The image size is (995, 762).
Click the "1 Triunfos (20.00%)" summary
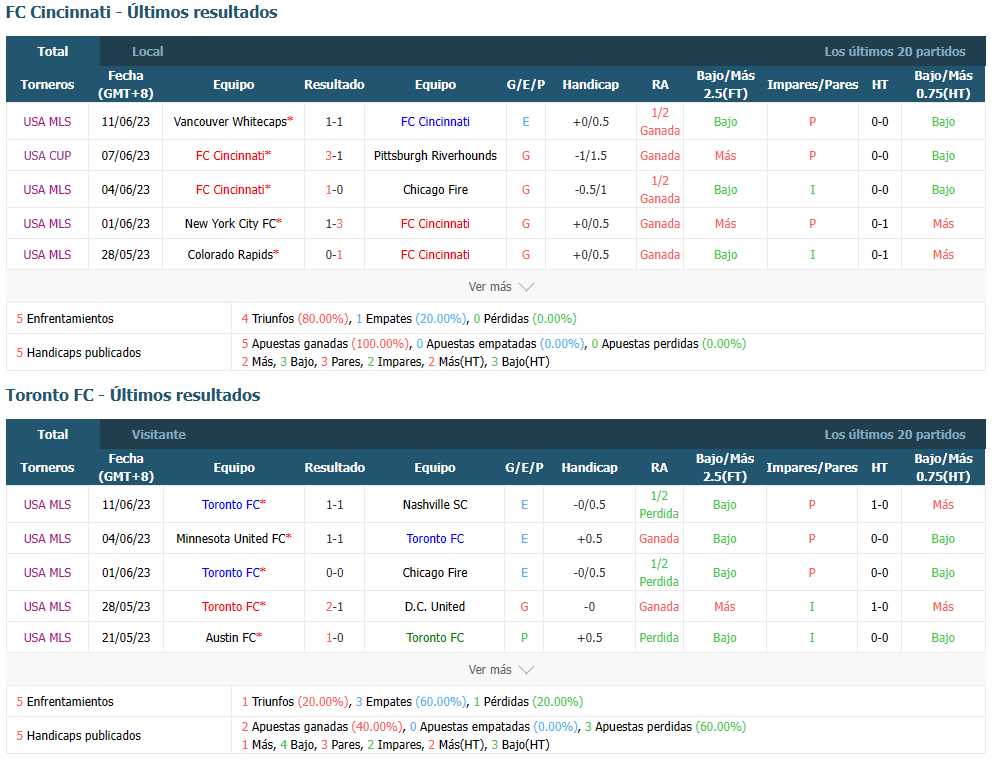[295, 702]
